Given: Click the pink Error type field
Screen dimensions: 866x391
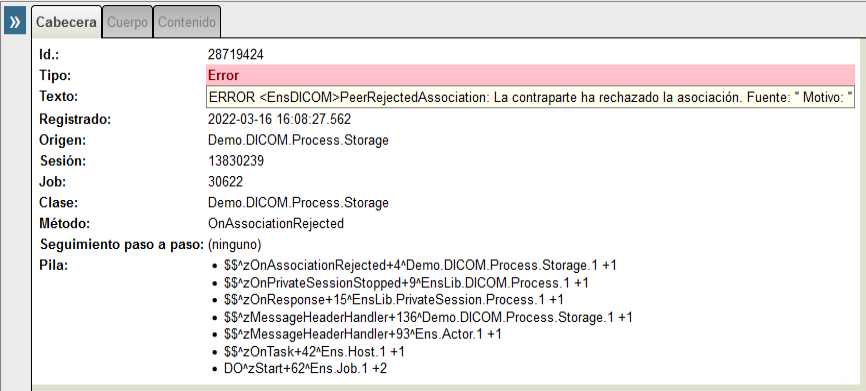Looking at the screenshot, I should (x=531, y=75).
